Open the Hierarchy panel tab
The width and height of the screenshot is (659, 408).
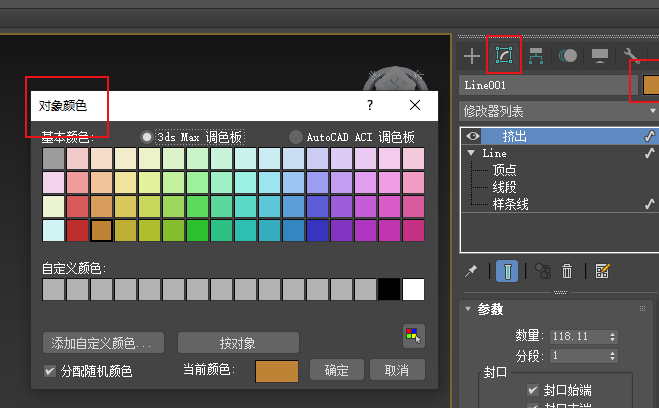535,56
